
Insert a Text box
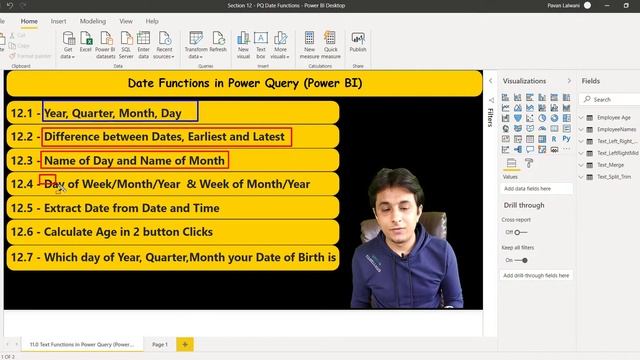261,45
